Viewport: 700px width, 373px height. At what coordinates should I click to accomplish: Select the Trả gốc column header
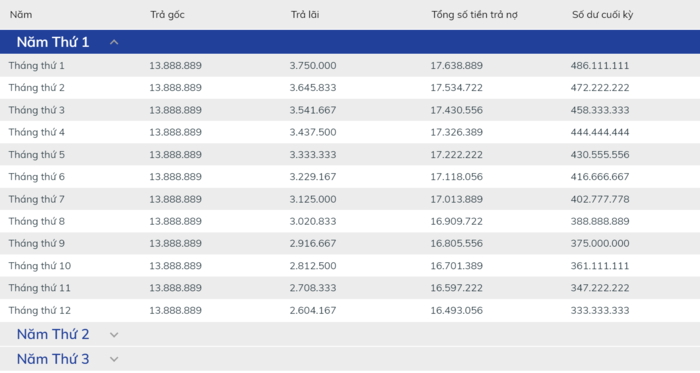tap(167, 15)
